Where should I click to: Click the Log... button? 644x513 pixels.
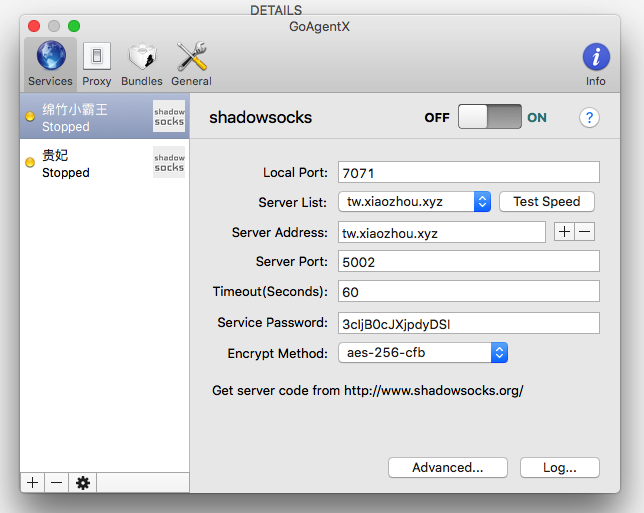click(x=559, y=467)
